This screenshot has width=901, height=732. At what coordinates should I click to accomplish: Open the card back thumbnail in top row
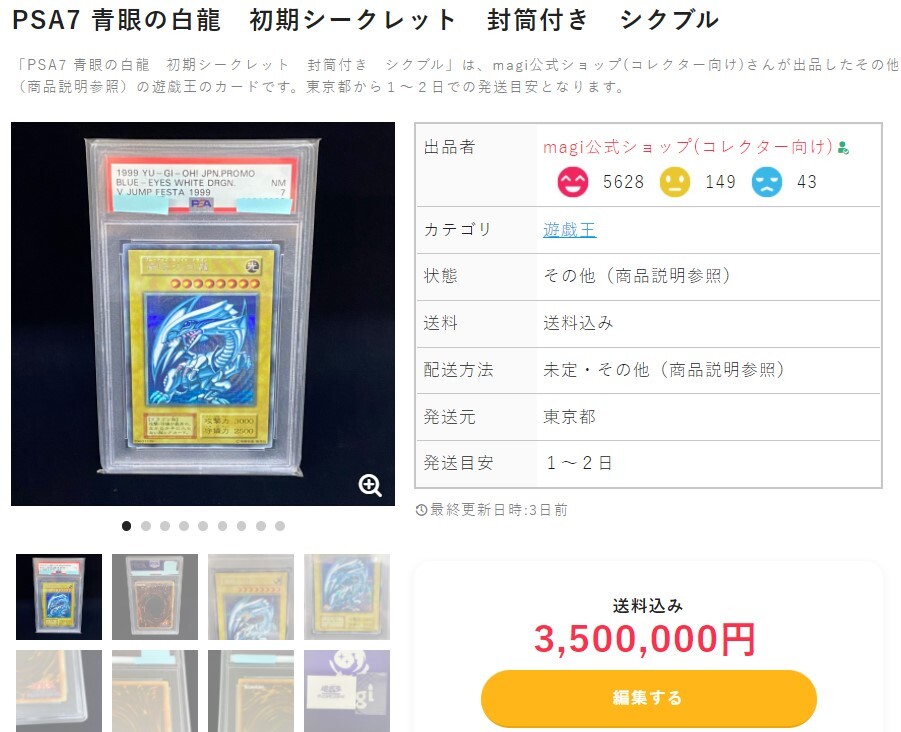tap(155, 597)
